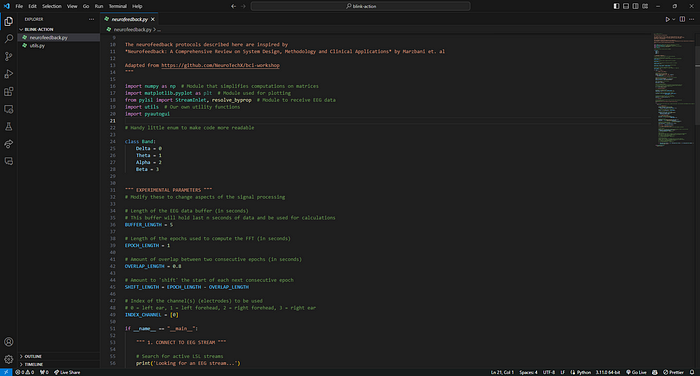Click the Ln 21, Col 1 cursor position
Viewport: 700px width, 376px height.
tap(502, 372)
